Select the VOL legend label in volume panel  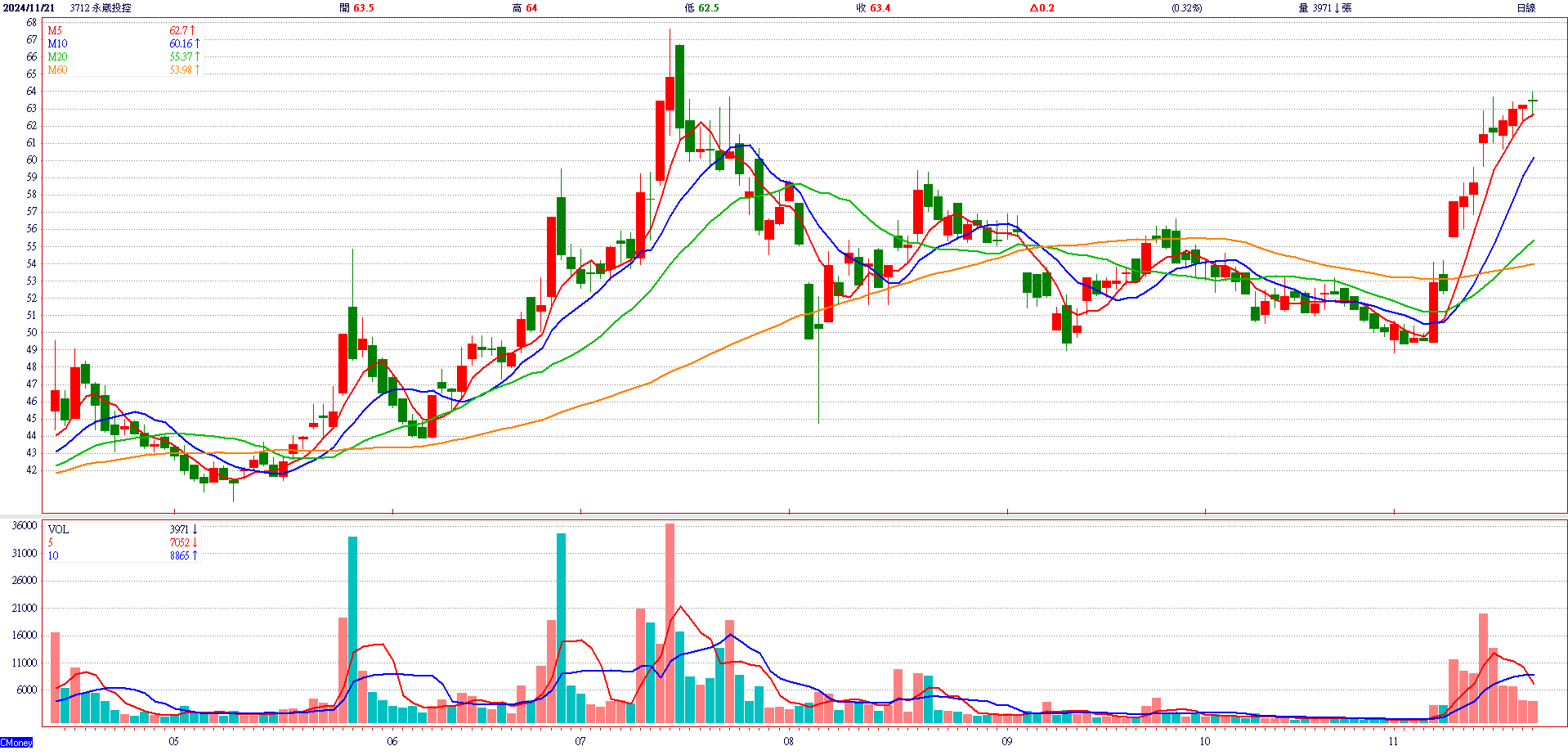tap(58, 529)
